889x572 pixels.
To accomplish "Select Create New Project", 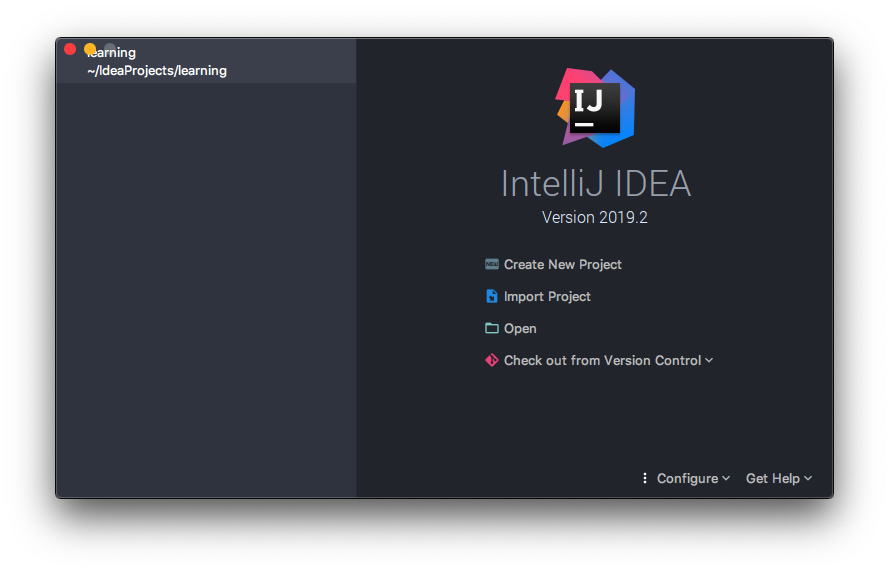I will click(x=562, y=265).
